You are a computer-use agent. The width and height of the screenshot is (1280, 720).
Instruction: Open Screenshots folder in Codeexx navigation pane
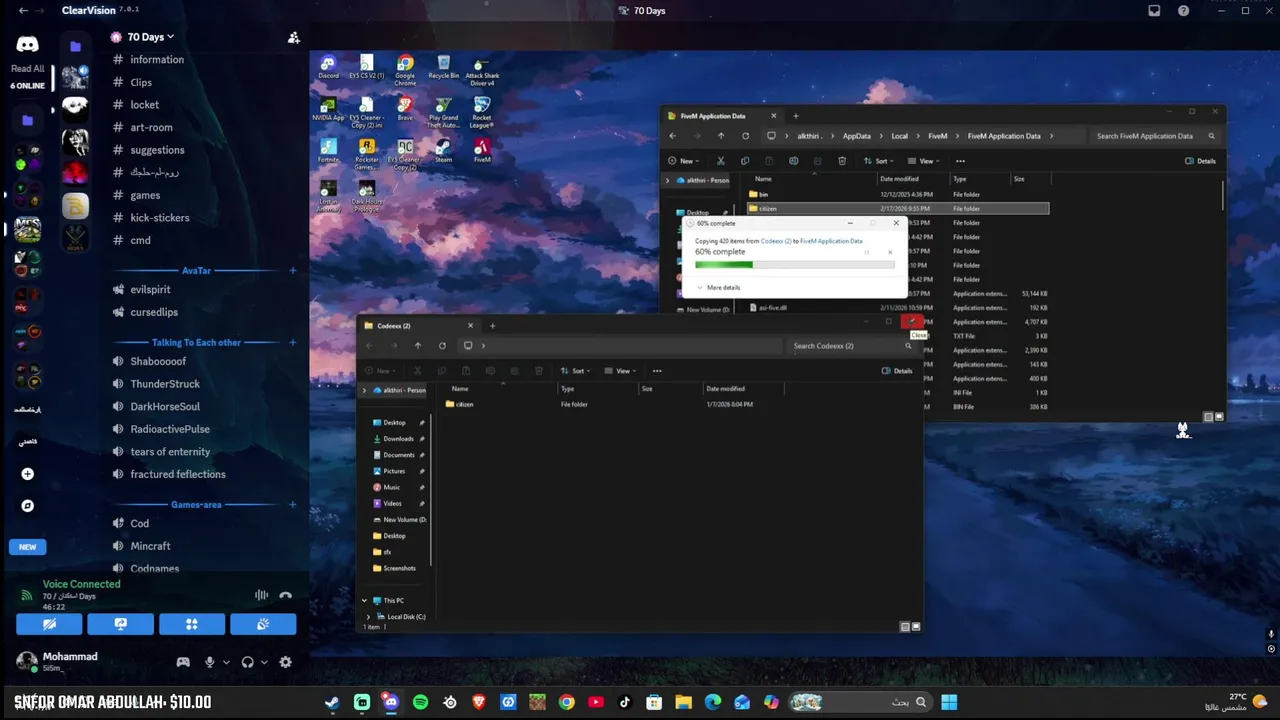click(x=399, y=568)
